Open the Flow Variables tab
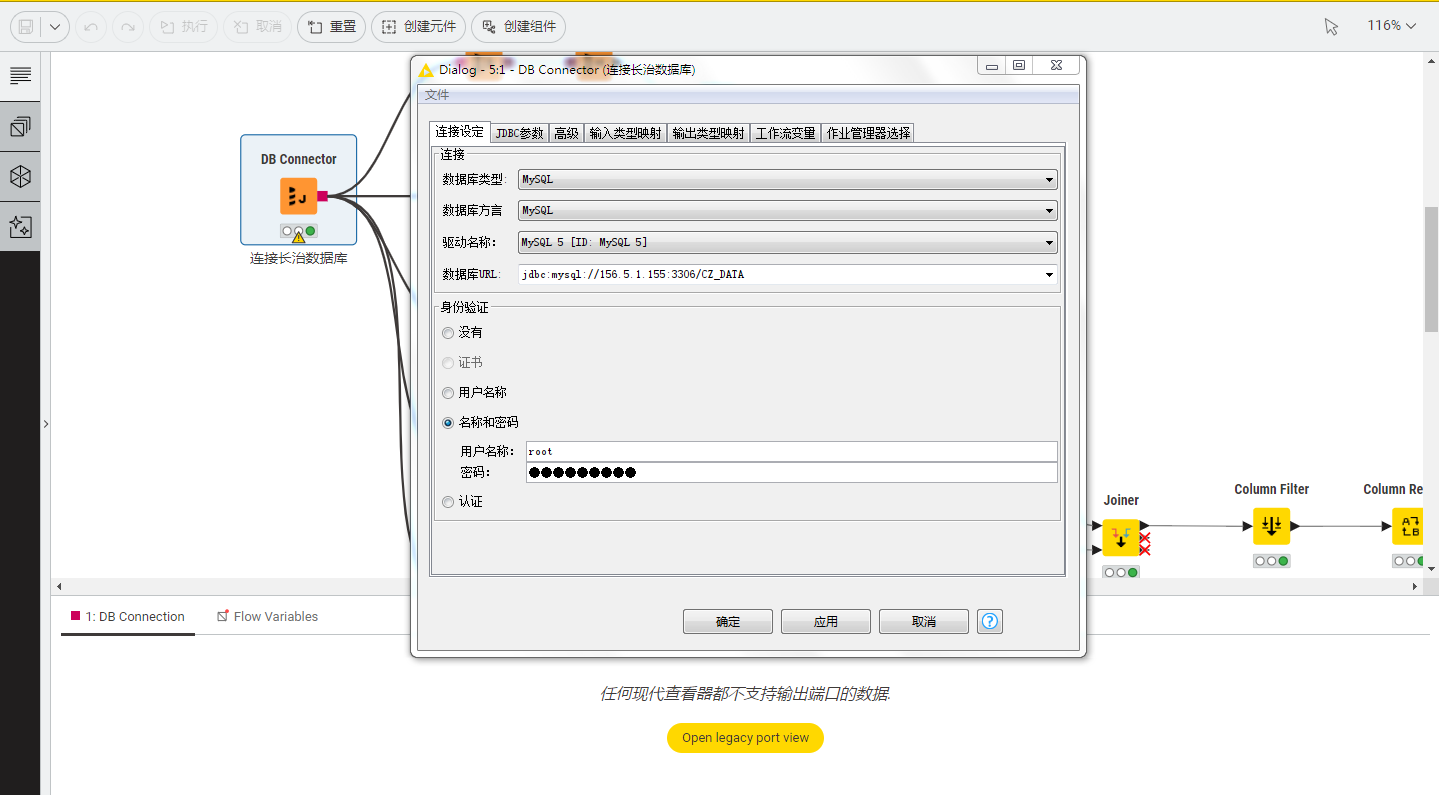This screenshot has height=795, width=1439. [x=267, y=617]
